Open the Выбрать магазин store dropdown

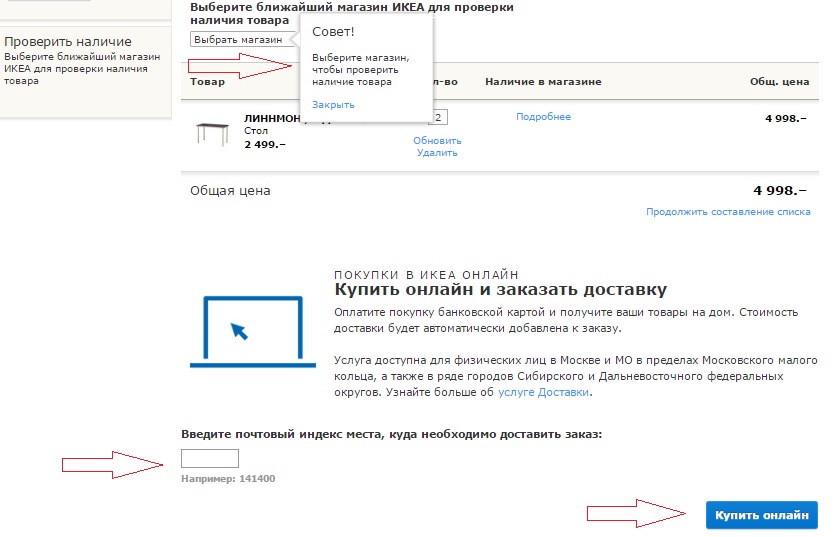tap(242, 40)
